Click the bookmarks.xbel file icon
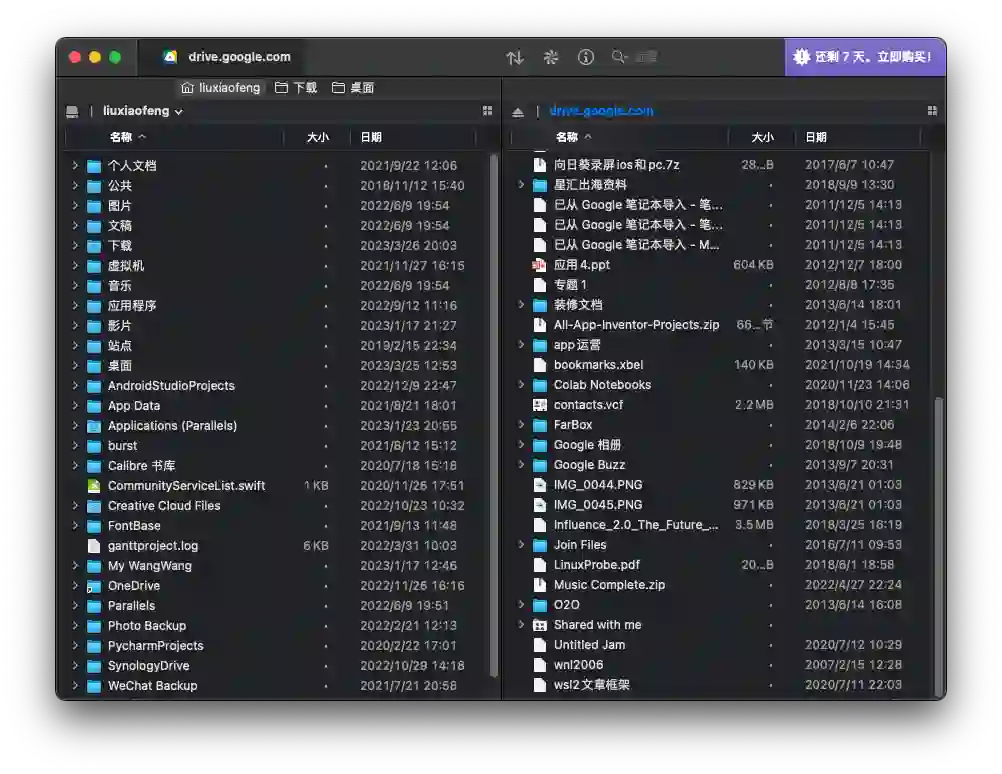 (540, 365)
